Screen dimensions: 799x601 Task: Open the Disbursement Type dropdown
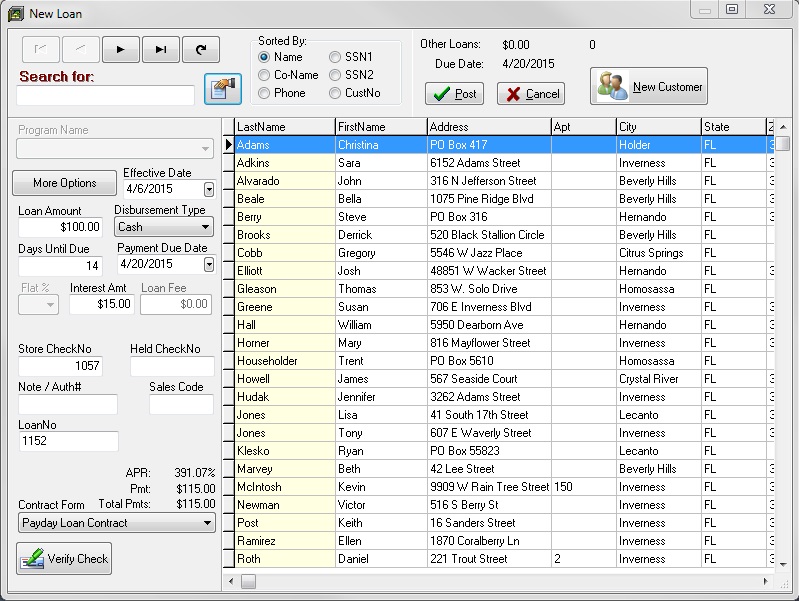[205, 227]
